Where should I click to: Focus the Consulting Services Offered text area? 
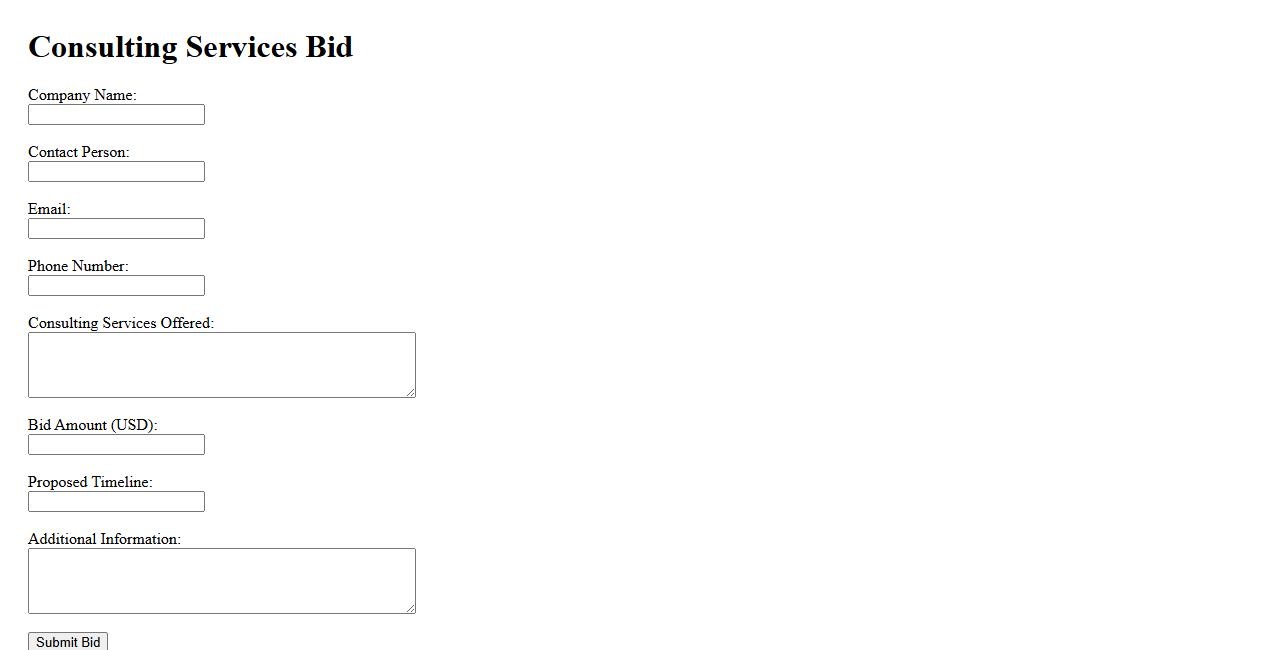click(x=221, y=365)
